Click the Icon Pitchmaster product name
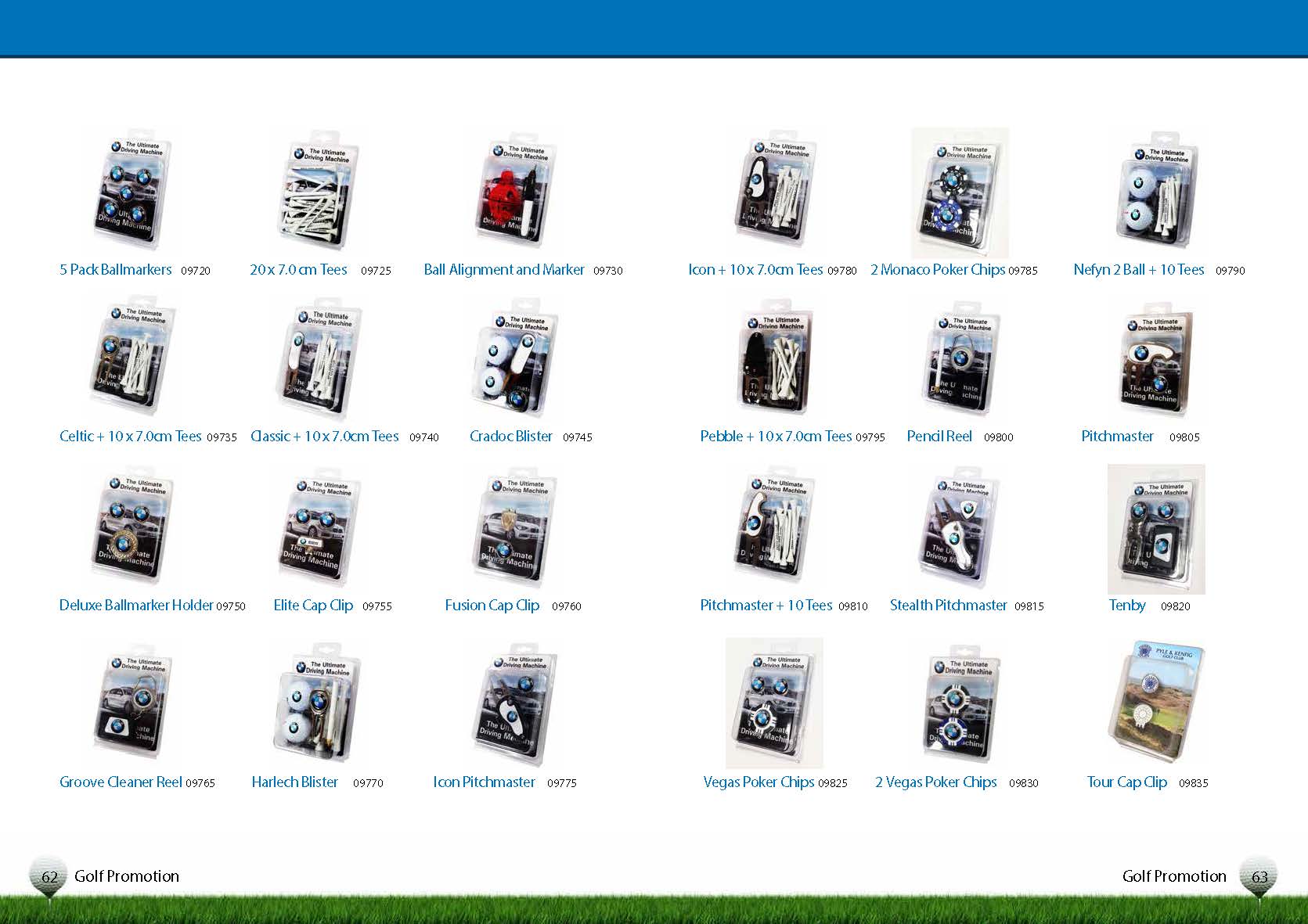 [x=485, y=782]
